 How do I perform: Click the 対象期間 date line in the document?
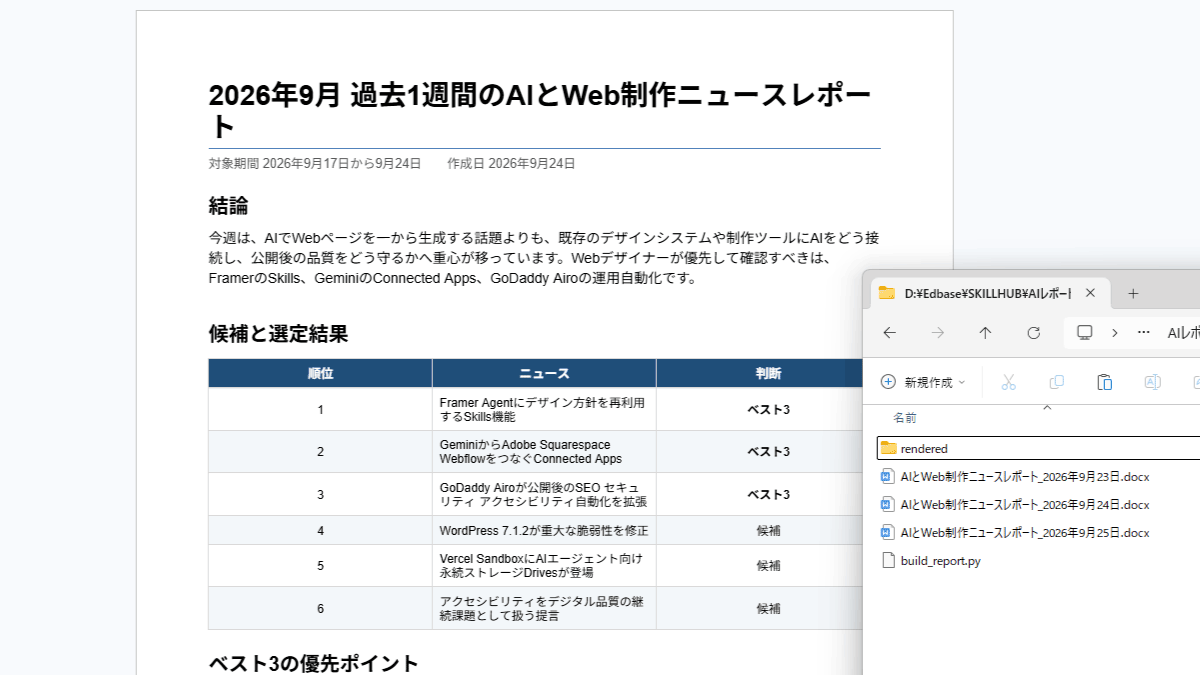click(315, 163)
